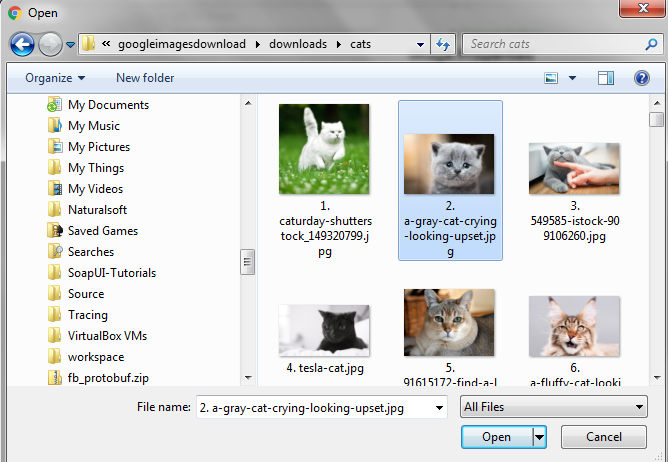The width and height of the screenshot is (668, 462).
Task: Select the gray kitten thumbnail
Action: click(449, 164)
